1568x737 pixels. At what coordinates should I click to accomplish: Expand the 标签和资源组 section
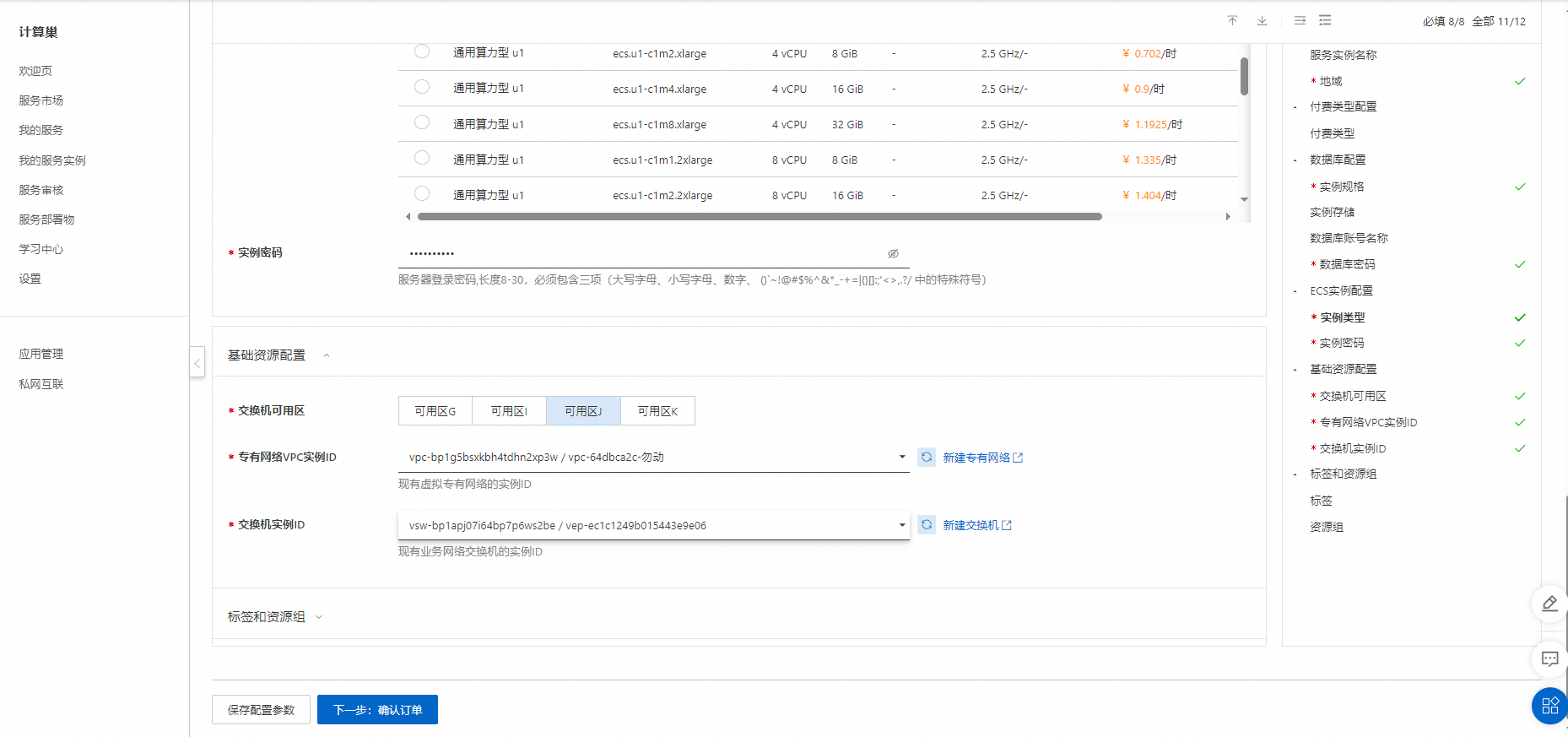coord(319,617)
